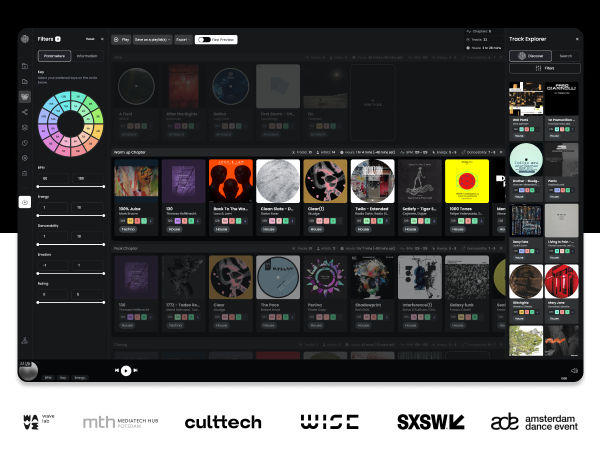Open the plain folder icon in the sidebar
Viewport: 600px width, 454px height.
[25, 82]
